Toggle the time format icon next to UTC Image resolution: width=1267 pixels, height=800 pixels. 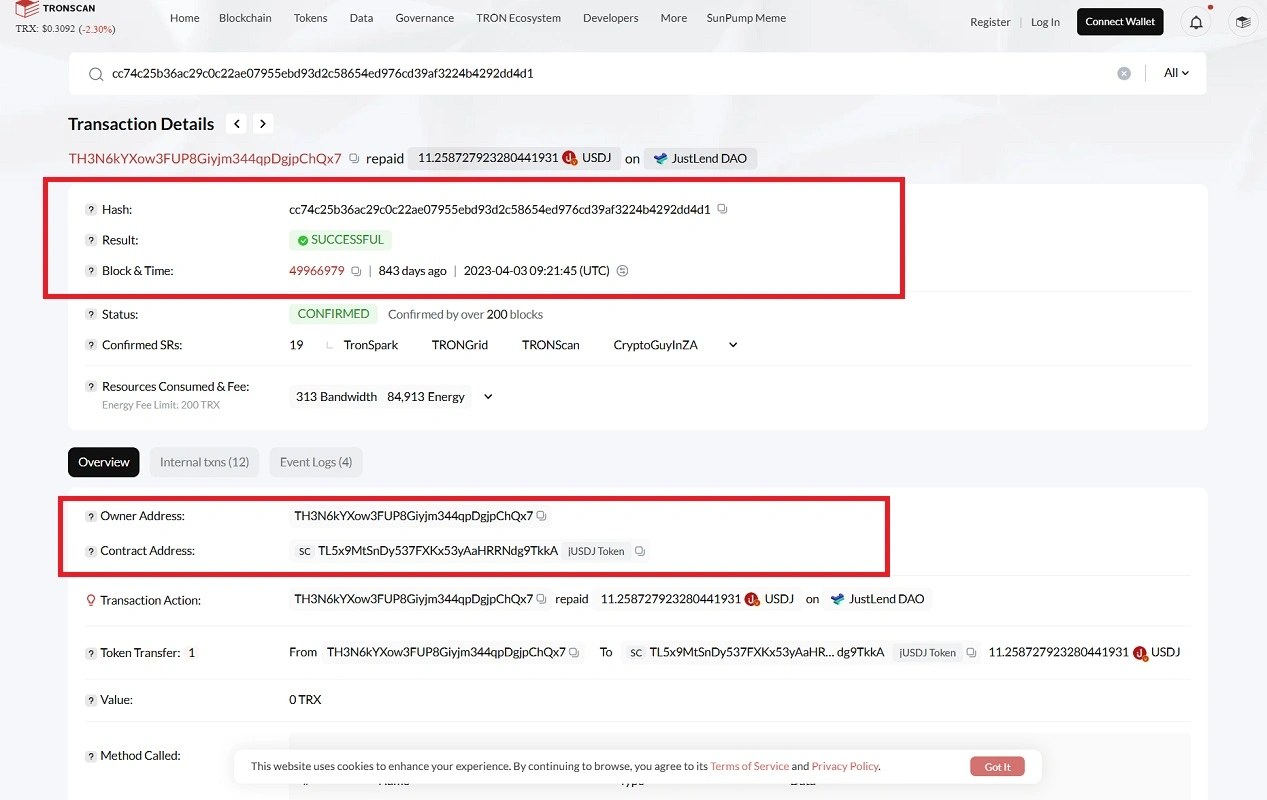[x=623, y=271]
